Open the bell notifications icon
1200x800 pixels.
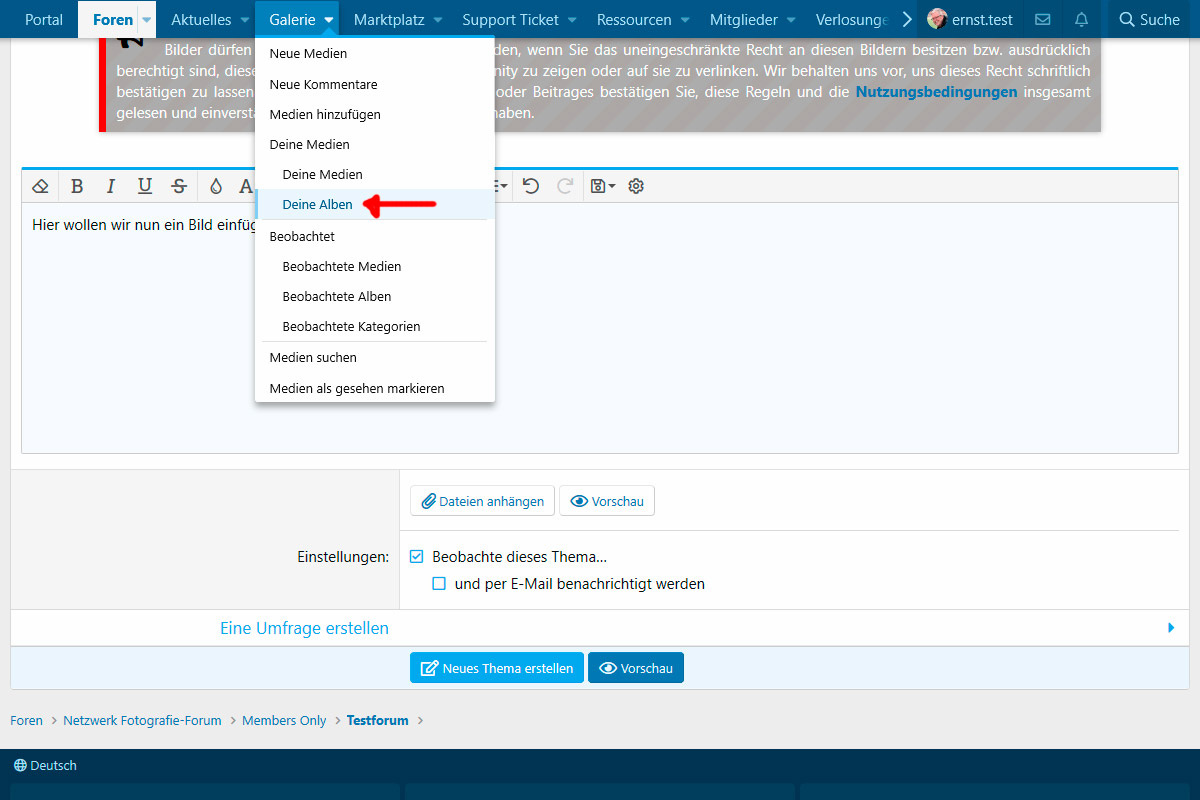tap(1081, 19)
